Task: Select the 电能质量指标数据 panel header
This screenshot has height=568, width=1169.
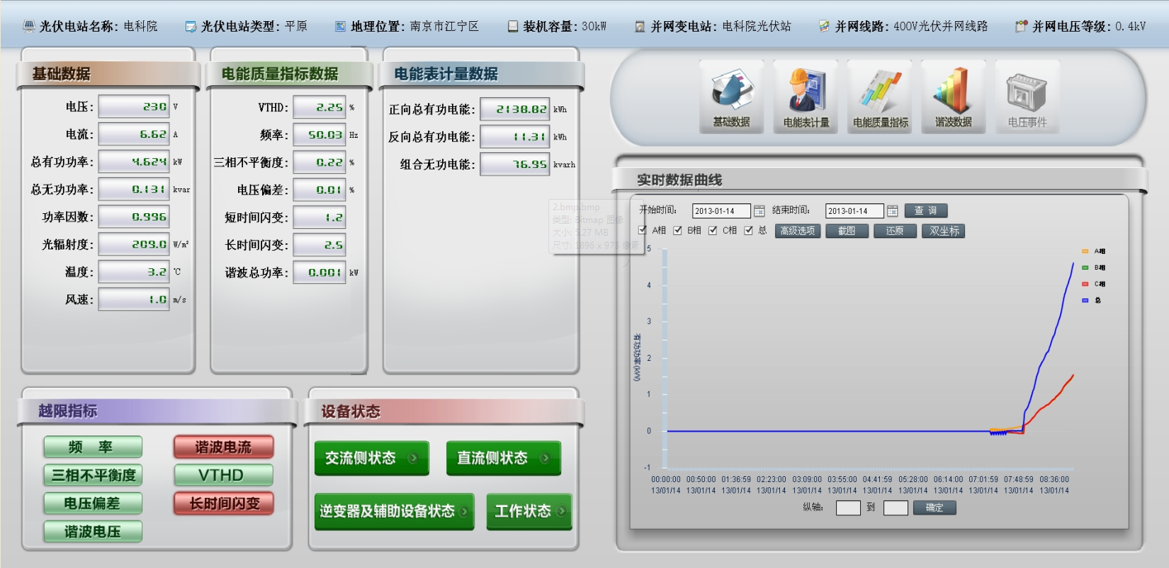Action: [x=279, y=74]
